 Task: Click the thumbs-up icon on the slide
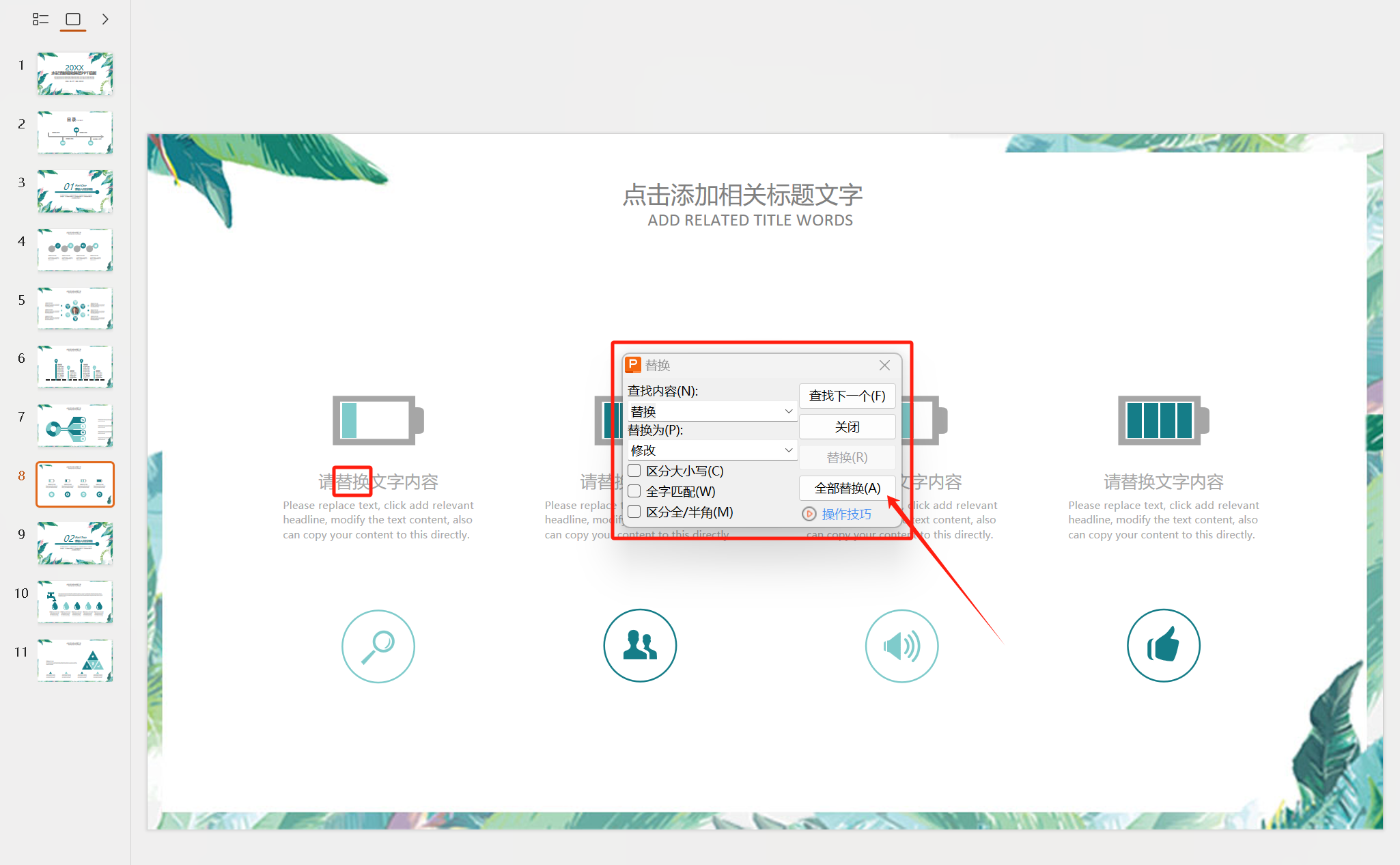pos(1163,646)
